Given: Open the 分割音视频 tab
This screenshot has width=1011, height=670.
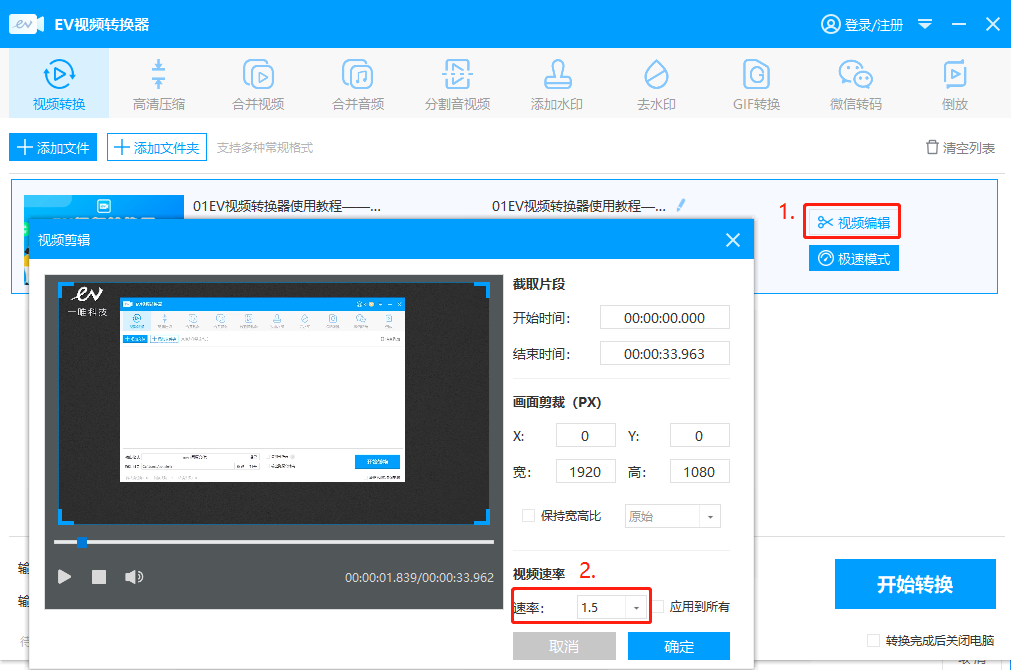Looking at the screenshot, I should tap(457, 84).
